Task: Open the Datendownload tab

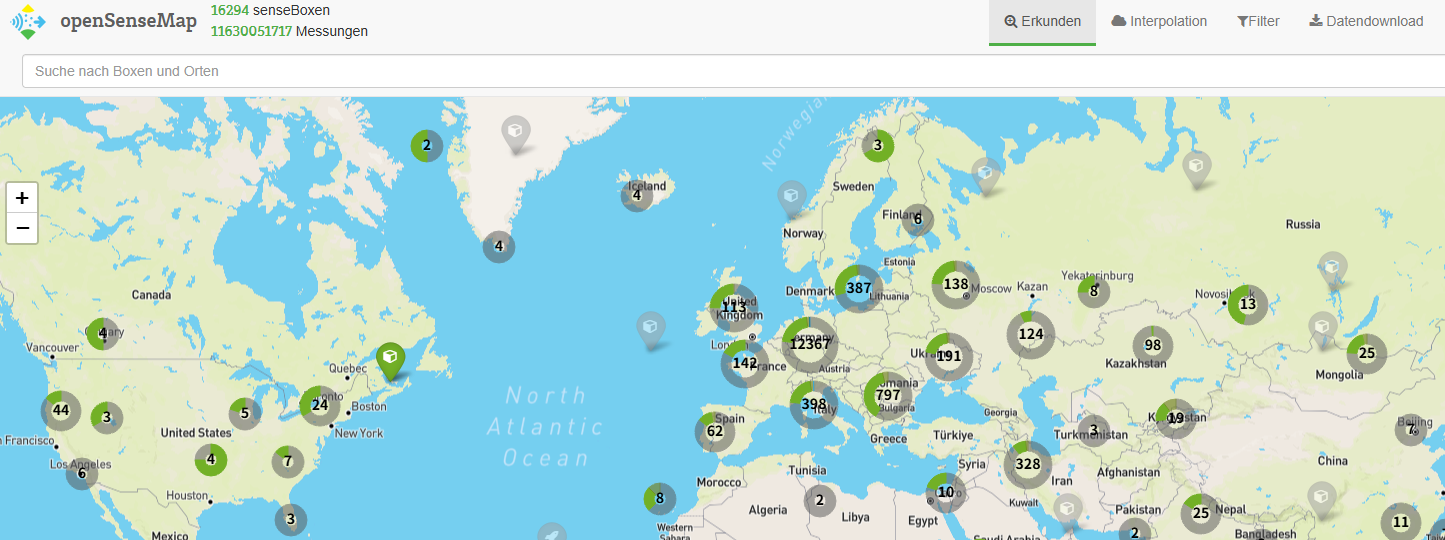Action: pos(1365,22)
